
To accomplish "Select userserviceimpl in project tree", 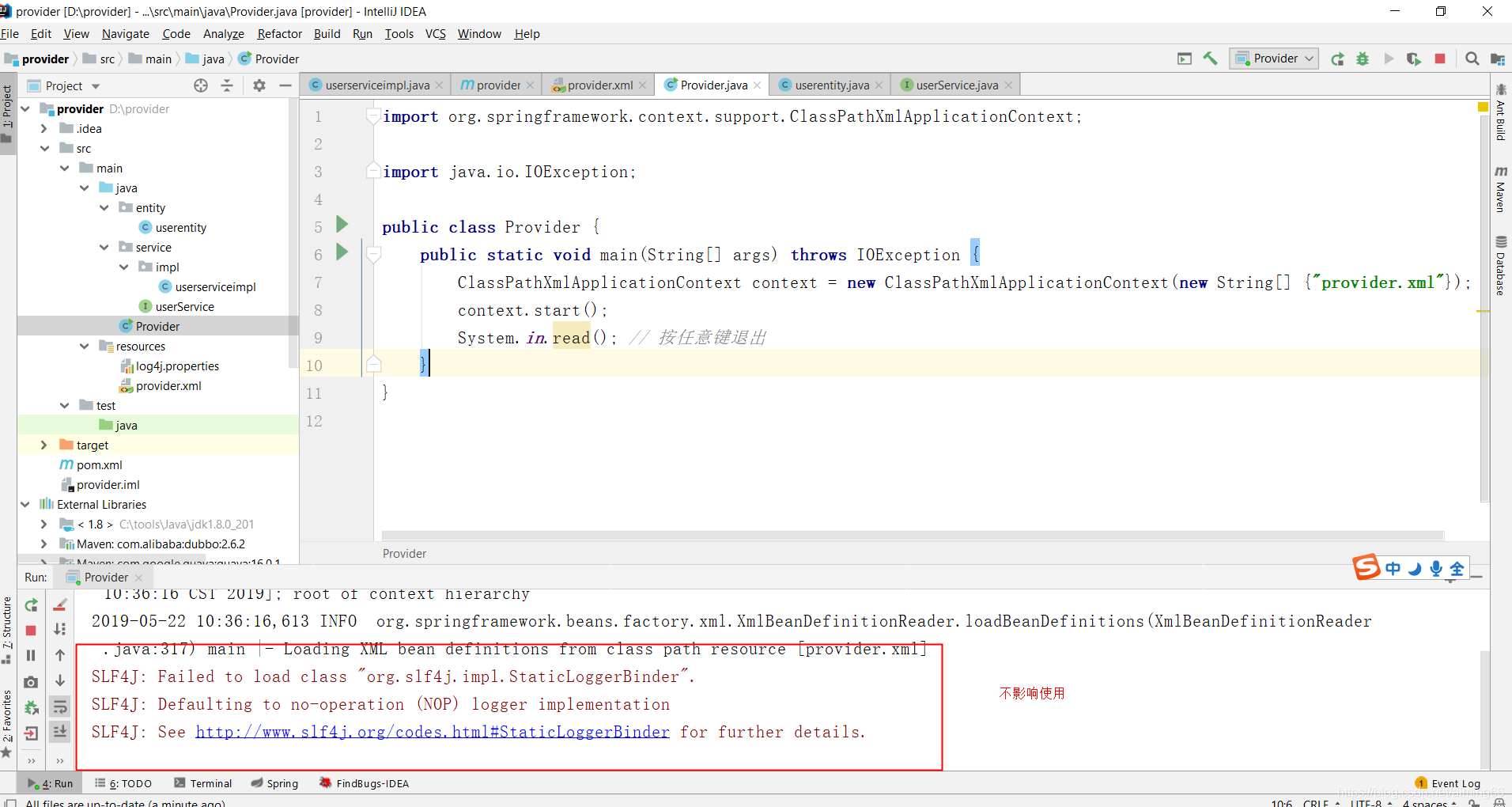I will point(215,286).
